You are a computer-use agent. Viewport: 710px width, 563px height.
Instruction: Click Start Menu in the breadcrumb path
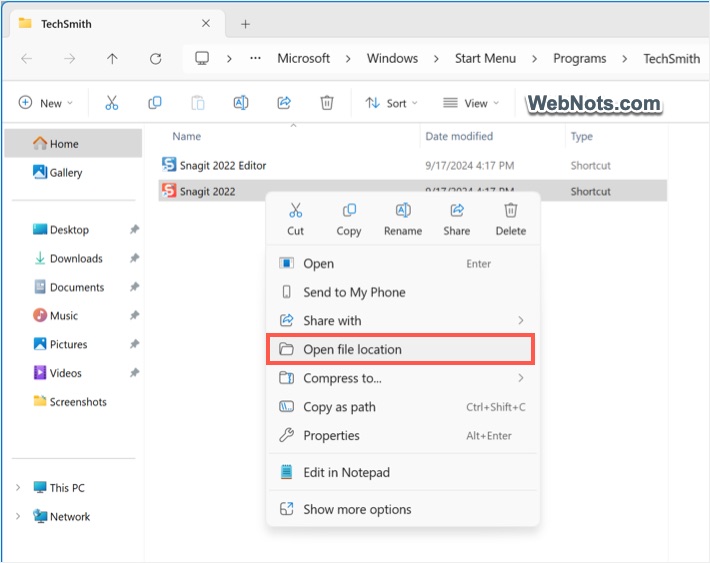[485, 58]
